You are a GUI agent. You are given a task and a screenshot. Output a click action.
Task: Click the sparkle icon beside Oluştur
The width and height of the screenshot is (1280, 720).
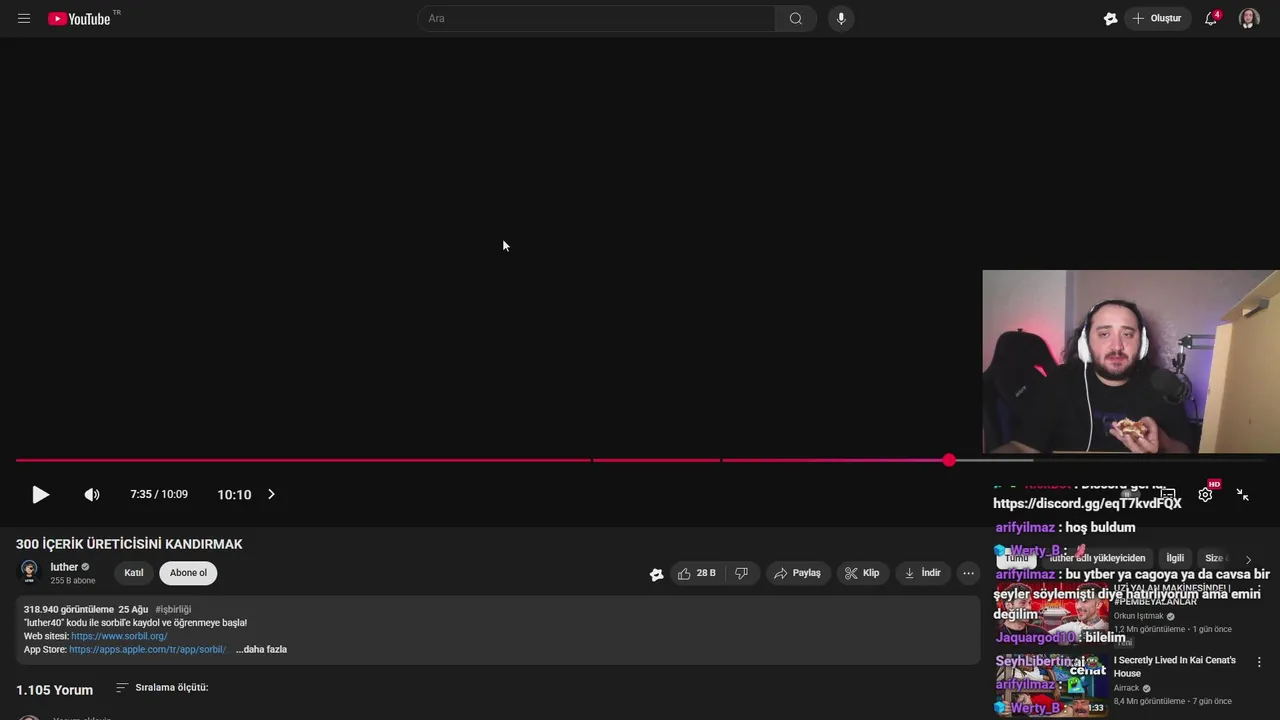pyautogui.click(x=1110, y=18)
